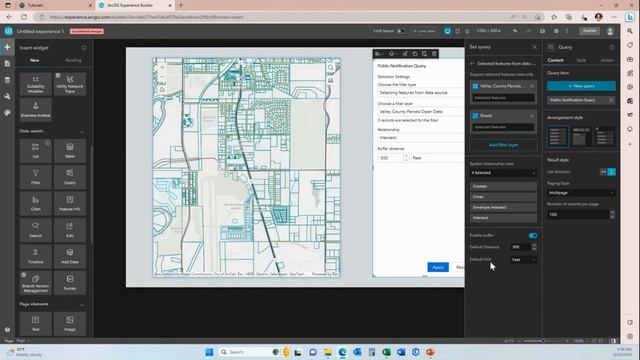Screen dimensions: 640x360
Task: Add the List widget
Action: coord(36,150)
